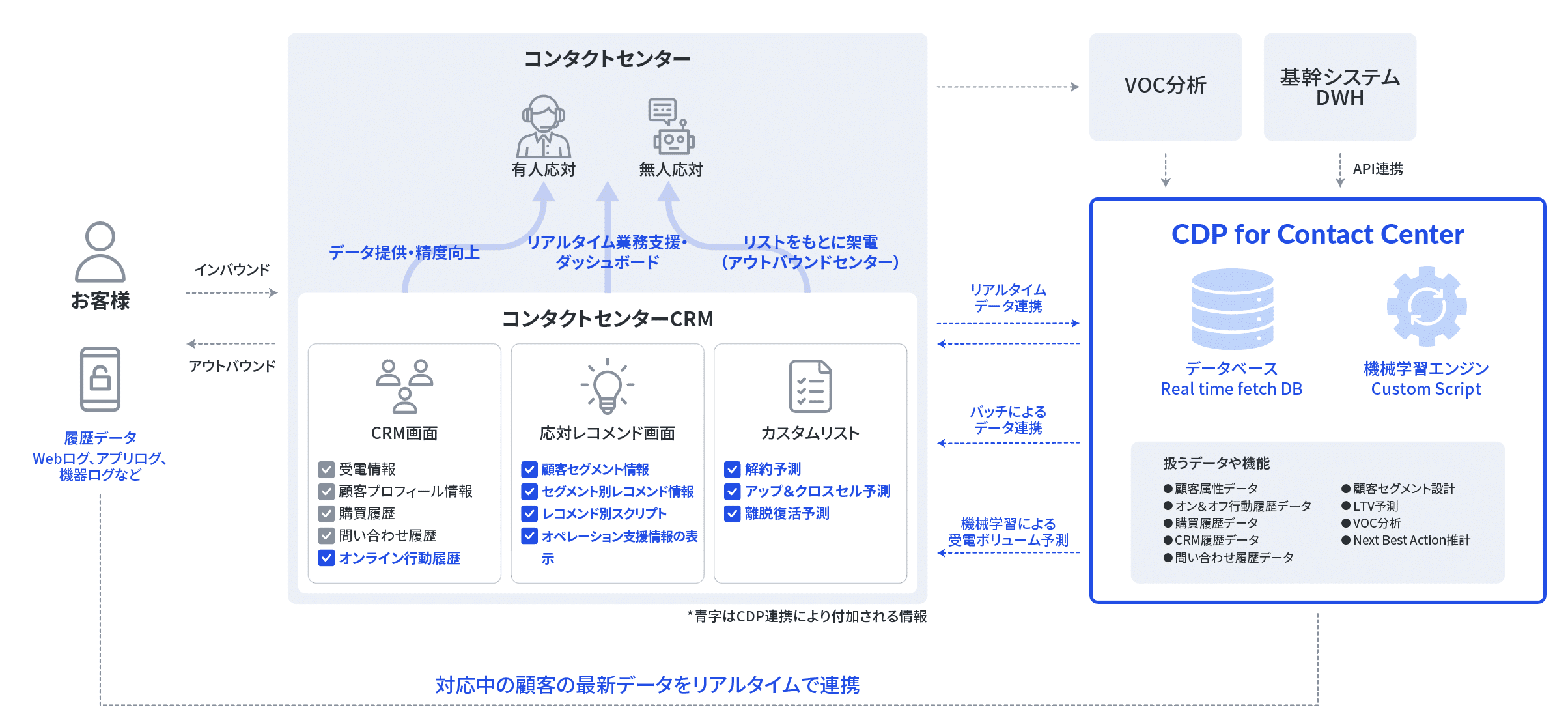The height and width of the screenshot is (727, 1568).
Task: Click the three-people icon above CRM画面
Action: (x=404, y=386)
